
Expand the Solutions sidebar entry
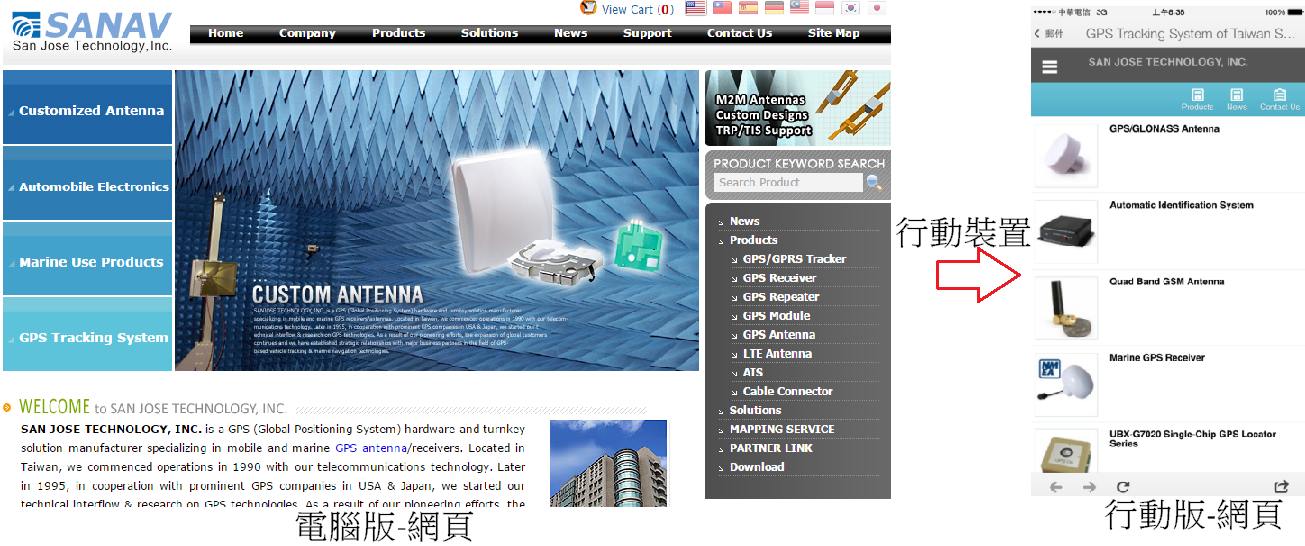tap(755, 410)
